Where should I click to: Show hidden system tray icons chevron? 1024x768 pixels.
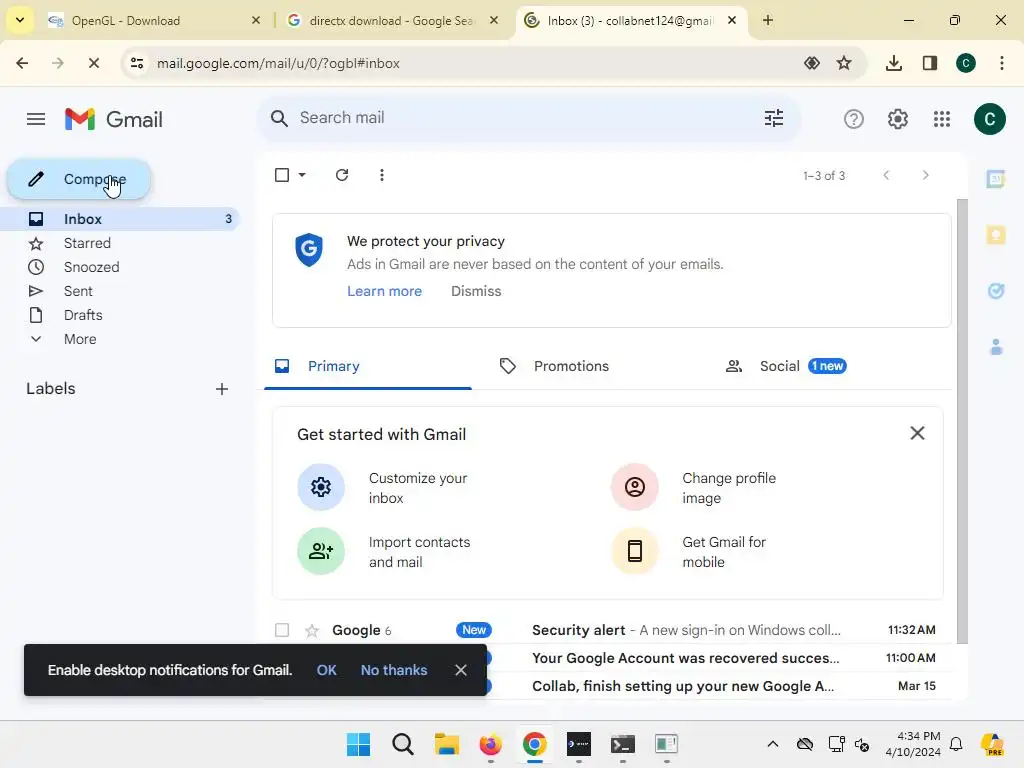pyautogui.click(x=773, y=744)
